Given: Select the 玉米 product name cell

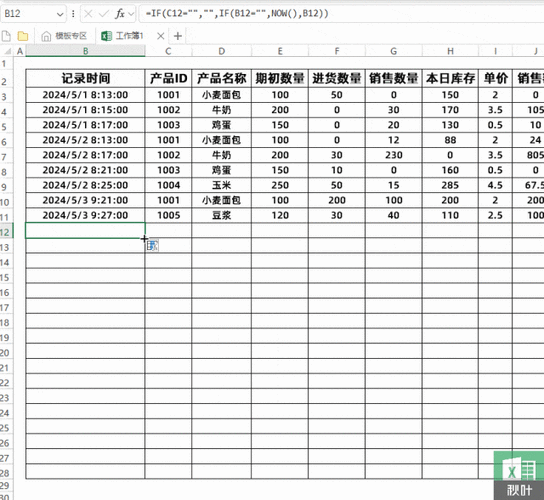Looking at the screenshot, I should [x=221, y=185].
